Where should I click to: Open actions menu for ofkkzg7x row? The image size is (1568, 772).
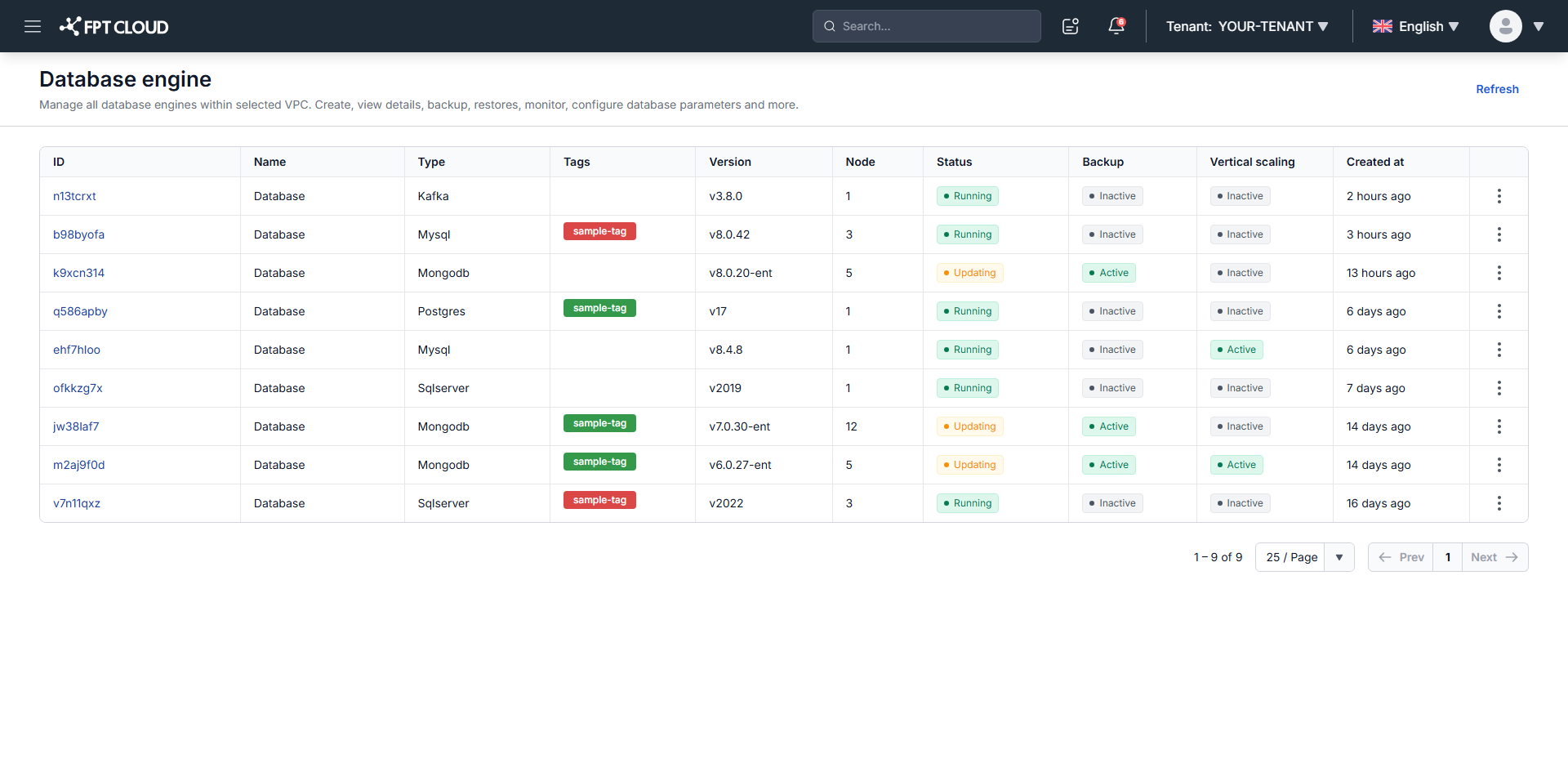(1499, 388)
